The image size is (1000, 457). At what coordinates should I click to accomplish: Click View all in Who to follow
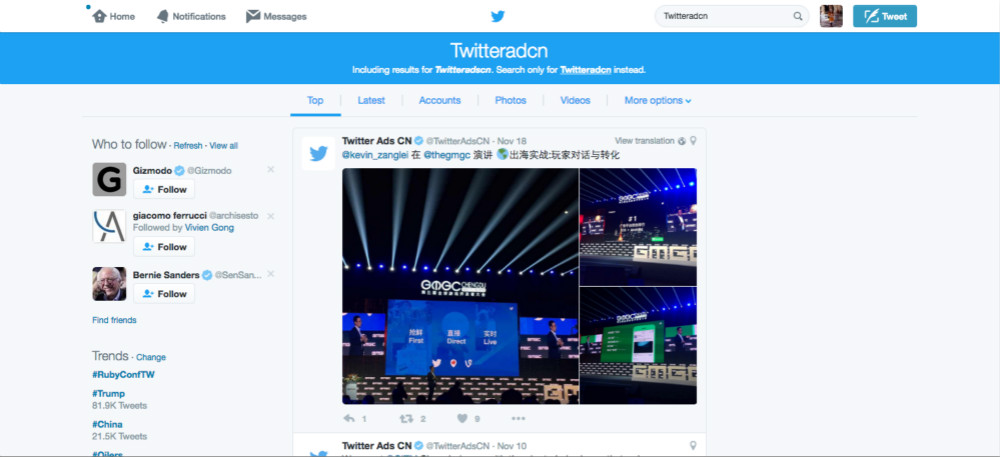click(x=223, y=145)
